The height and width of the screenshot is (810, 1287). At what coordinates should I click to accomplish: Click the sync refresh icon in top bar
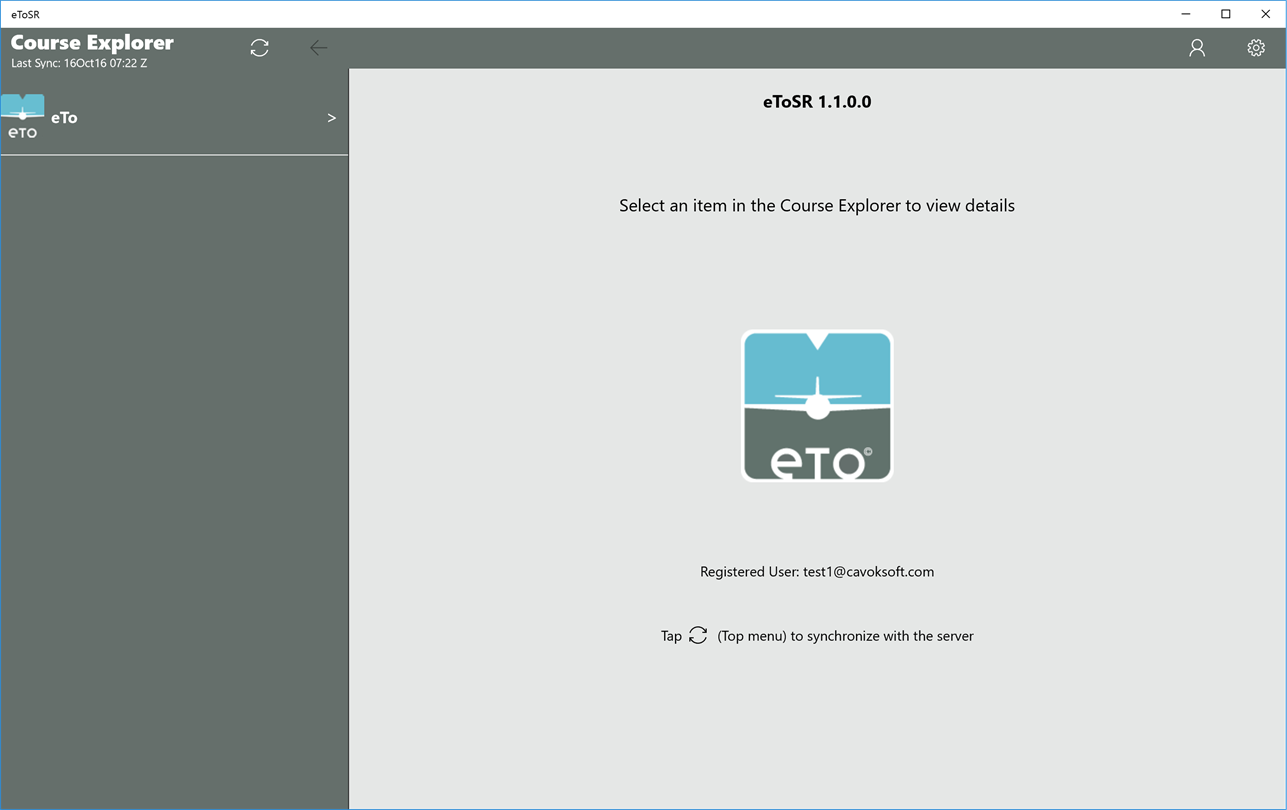coord(260,48)
